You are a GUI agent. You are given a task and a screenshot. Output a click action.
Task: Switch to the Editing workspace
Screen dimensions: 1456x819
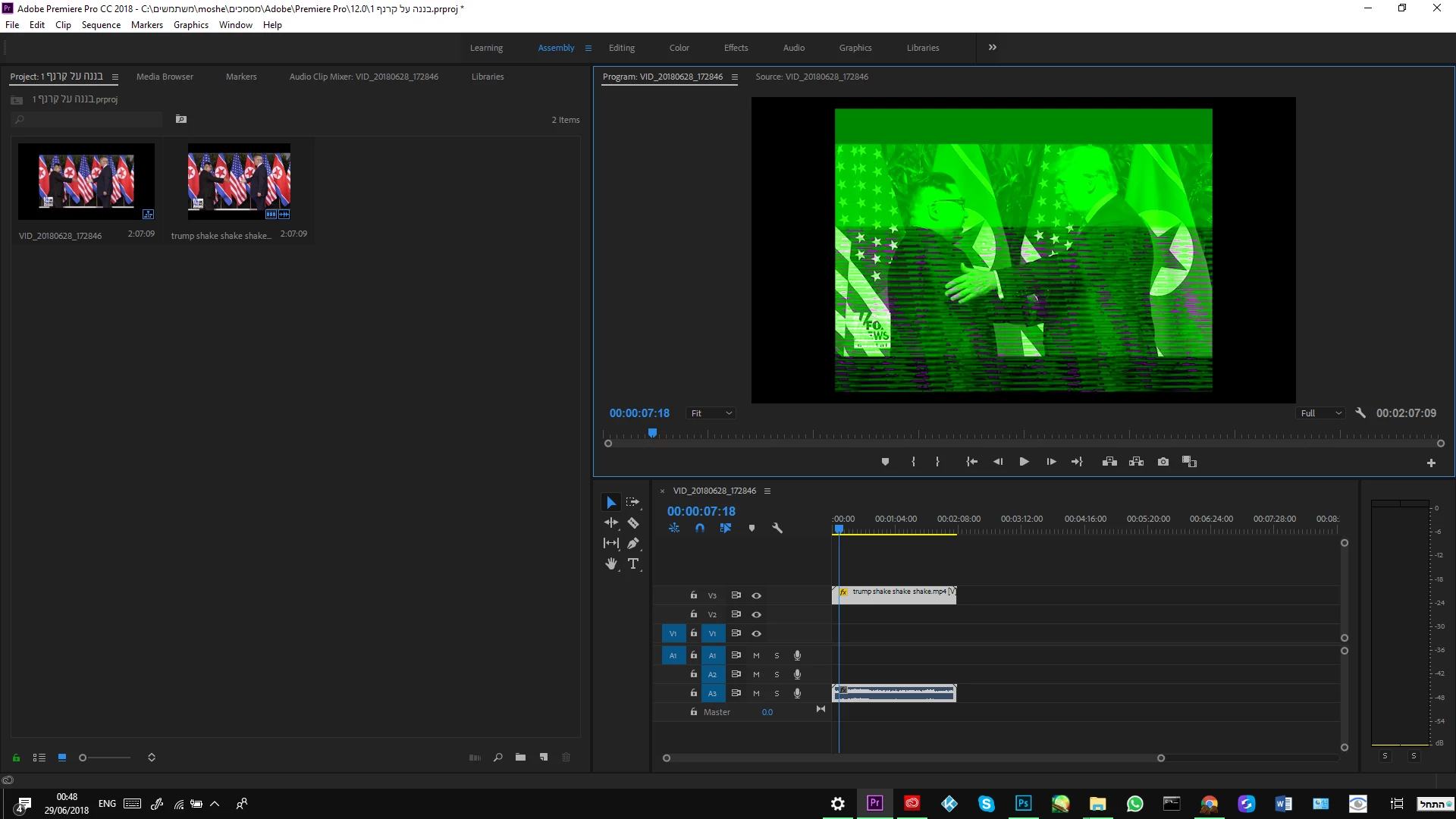point(622,48)
